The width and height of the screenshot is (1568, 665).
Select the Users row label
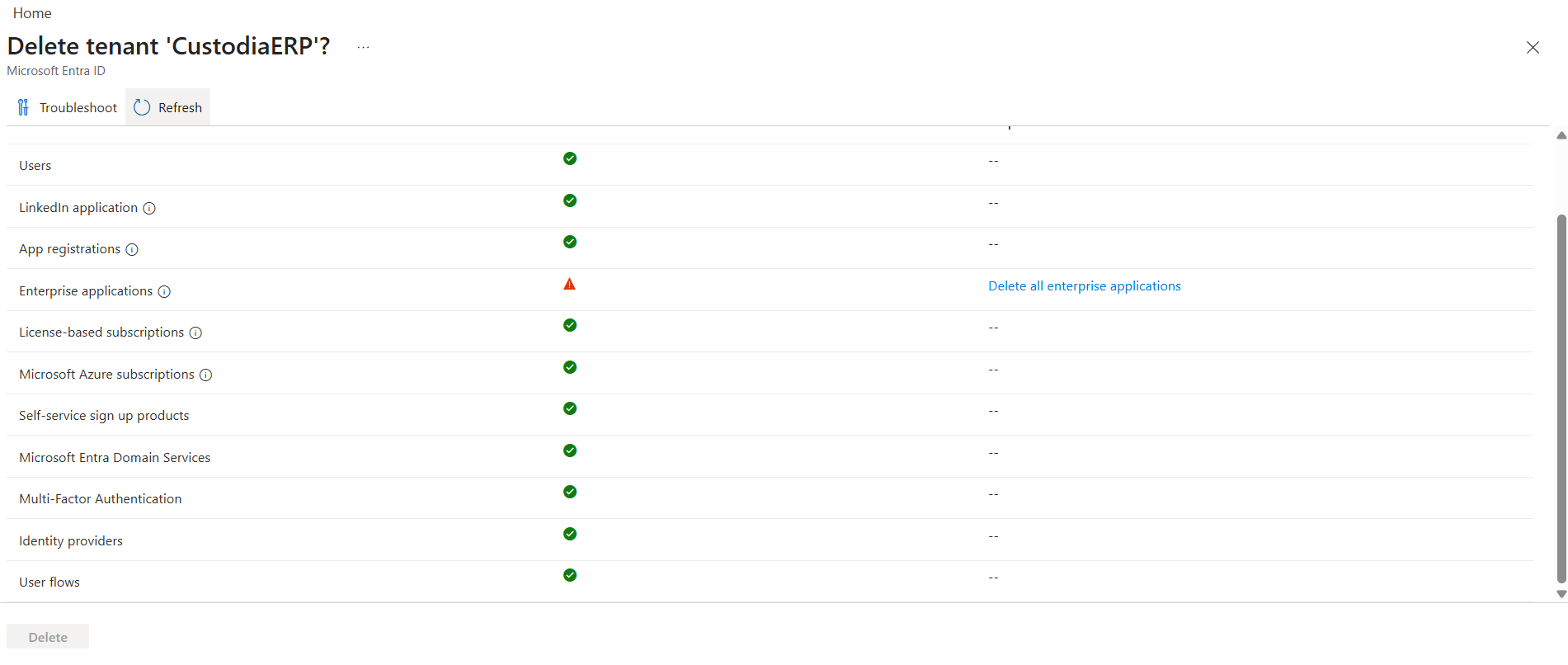click(x=35, y=166)
